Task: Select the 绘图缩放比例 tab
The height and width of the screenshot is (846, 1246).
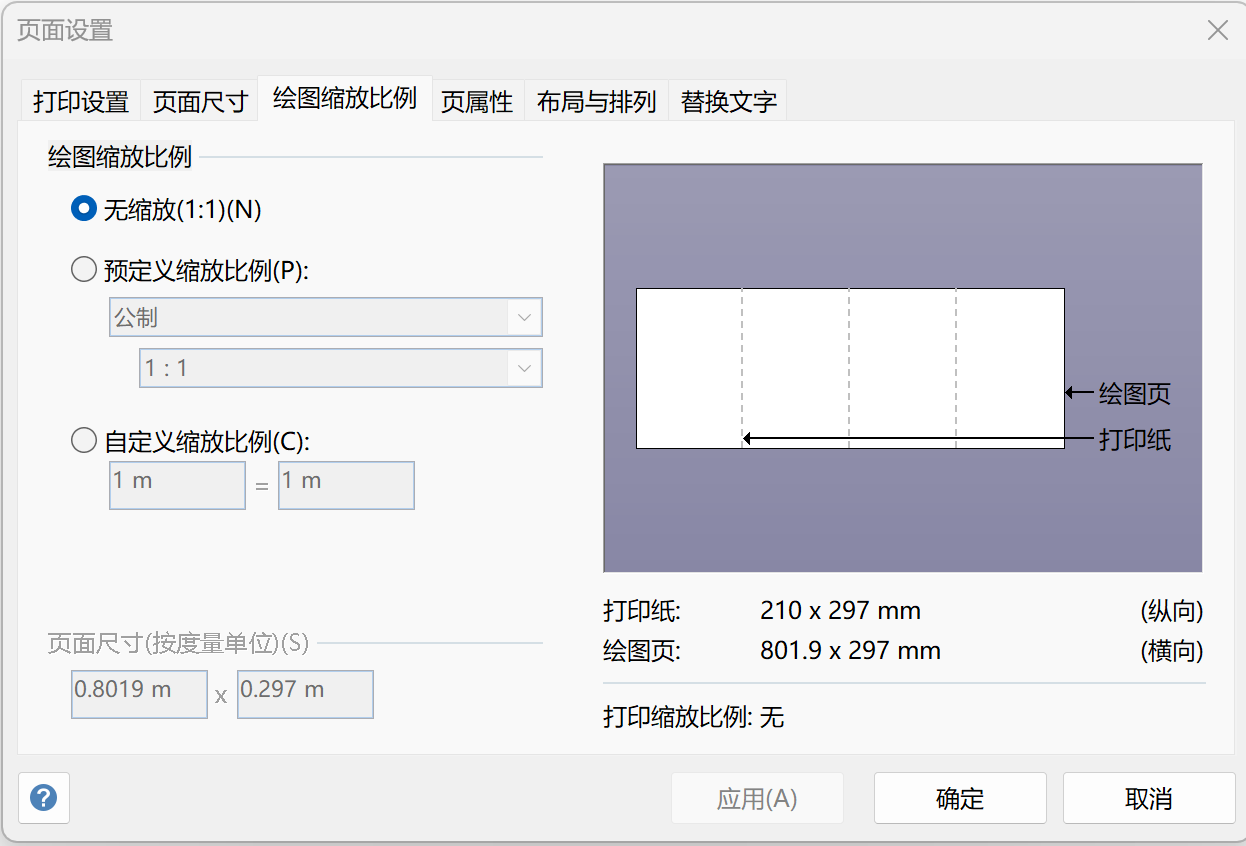Action: 345,99
